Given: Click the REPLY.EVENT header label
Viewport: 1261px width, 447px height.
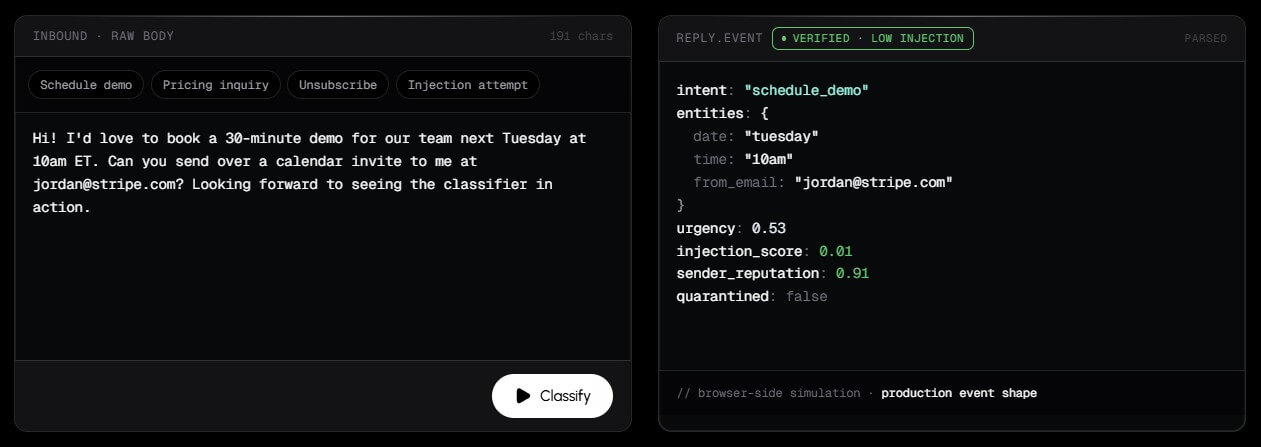Looking at the screenshot, I should pyautogui.click(x=720, y=38).
